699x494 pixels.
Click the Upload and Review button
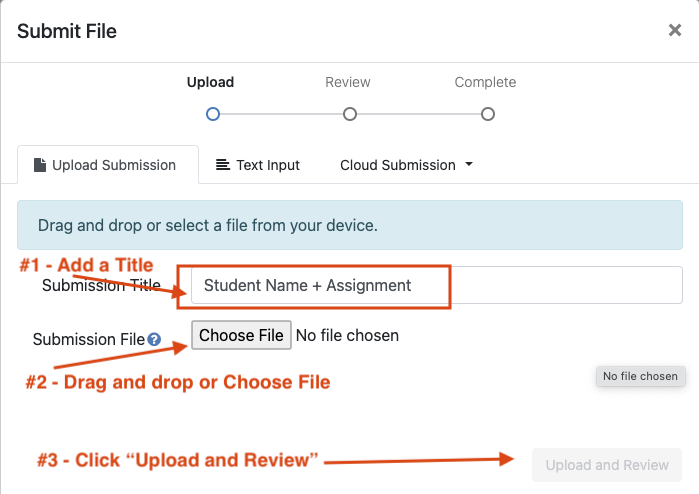point(607,465)
